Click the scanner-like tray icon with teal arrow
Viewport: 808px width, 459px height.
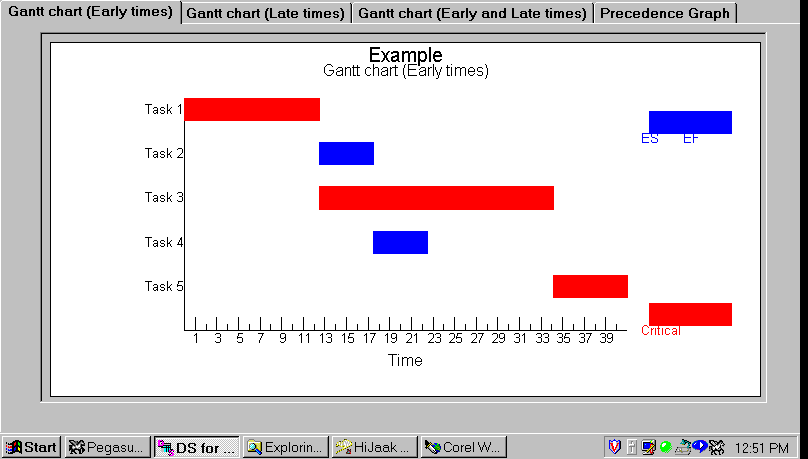[x=683, y=448]
